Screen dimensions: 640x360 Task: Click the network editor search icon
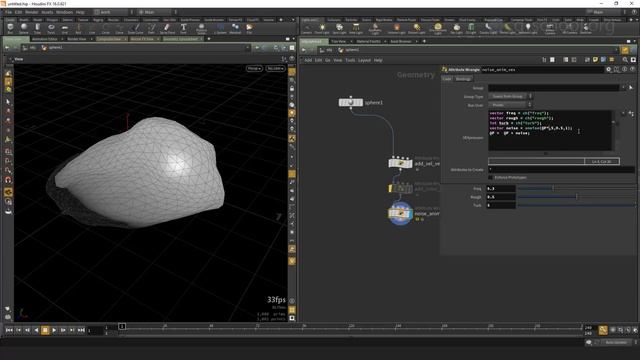click(x=625, y=60)
